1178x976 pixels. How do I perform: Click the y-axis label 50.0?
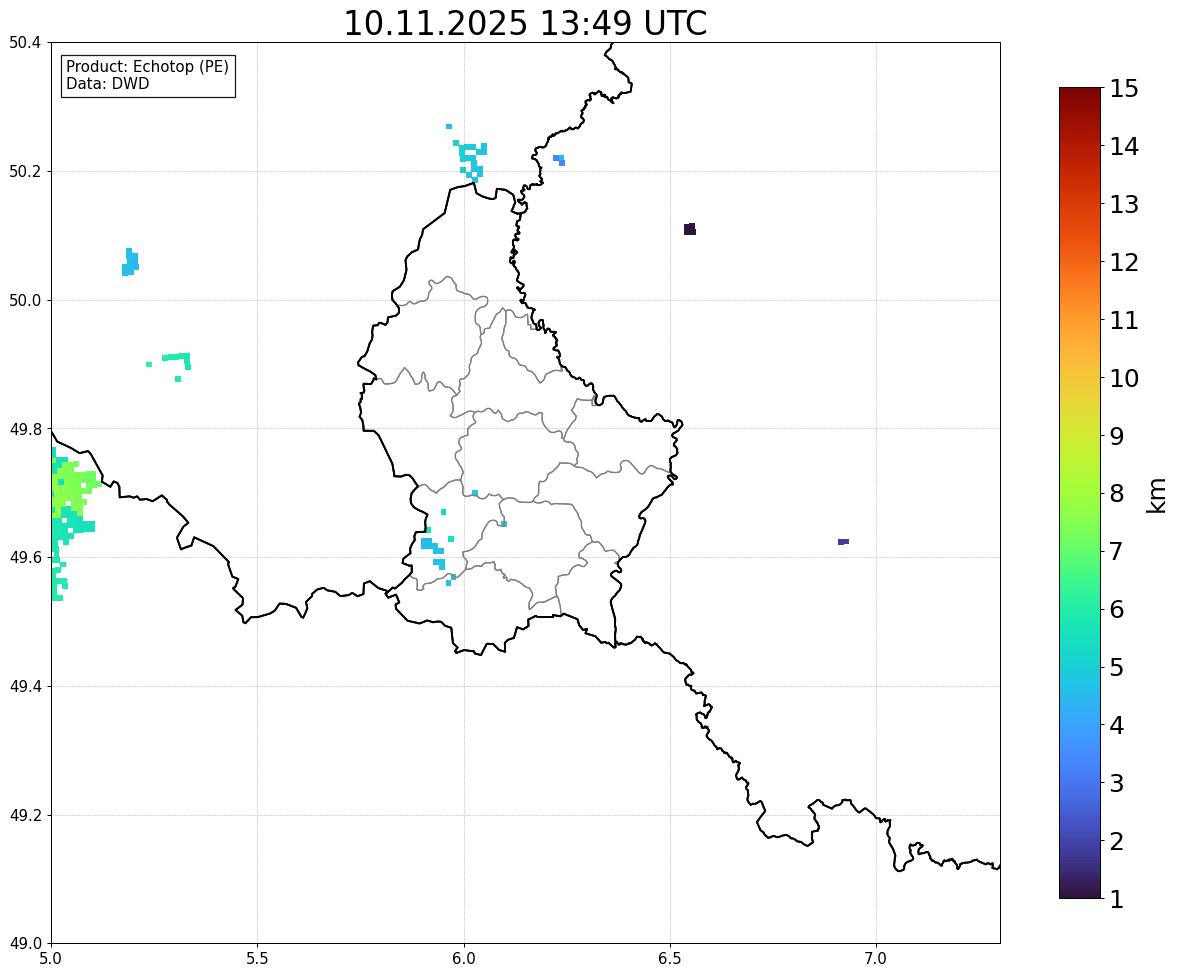(x=25, y=301)
